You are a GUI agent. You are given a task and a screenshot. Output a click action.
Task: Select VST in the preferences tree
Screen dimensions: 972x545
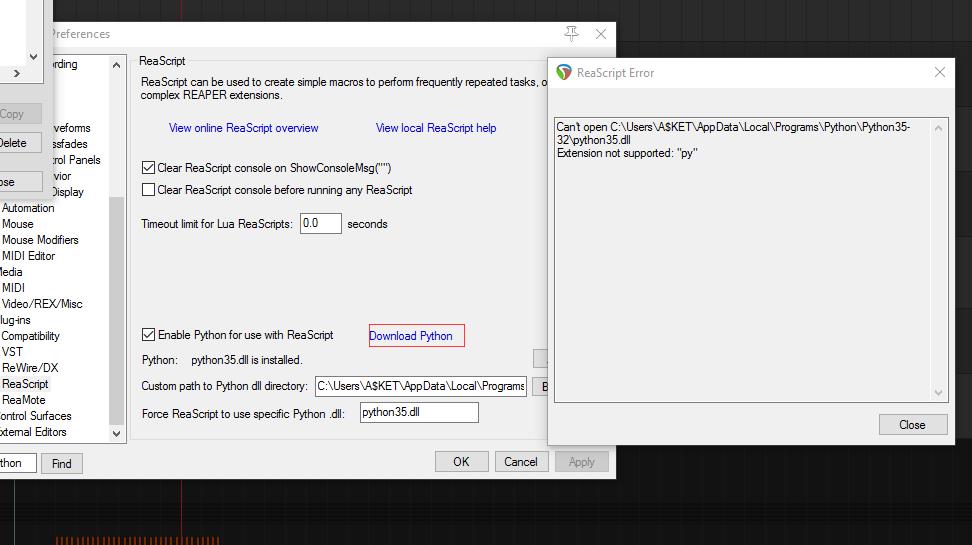(12, 352)
